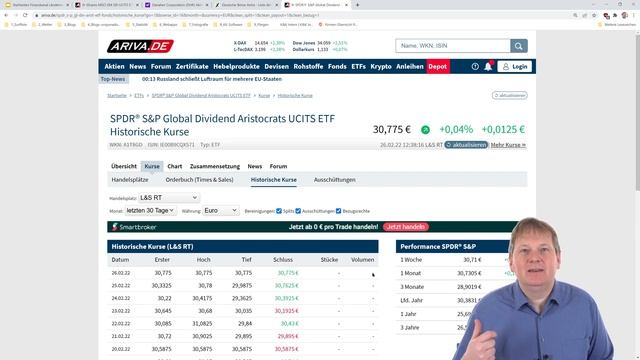This screenshot has height=360, width=640.
Task: Toggle the Splits checkbox
Action: click(x=279, y=211)
